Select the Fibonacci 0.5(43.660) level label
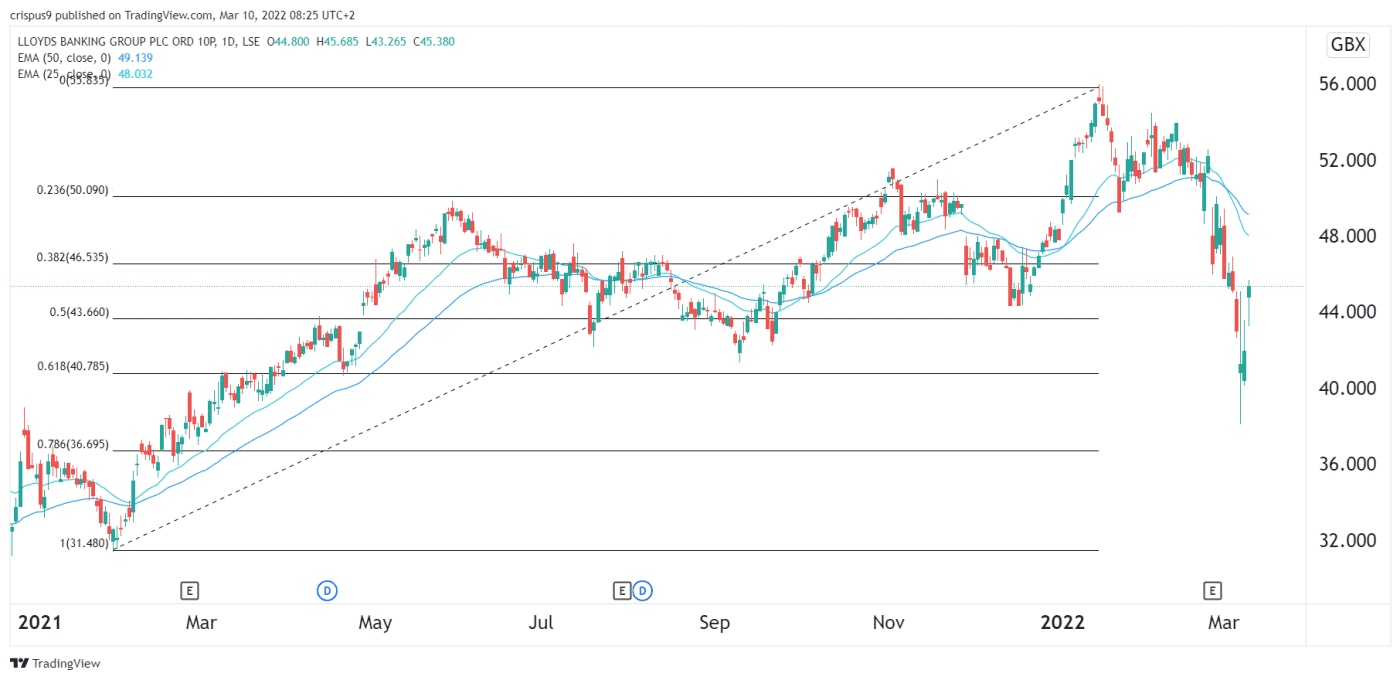Viewport: 1400px width, 680px height. click(x=79, y=312)
